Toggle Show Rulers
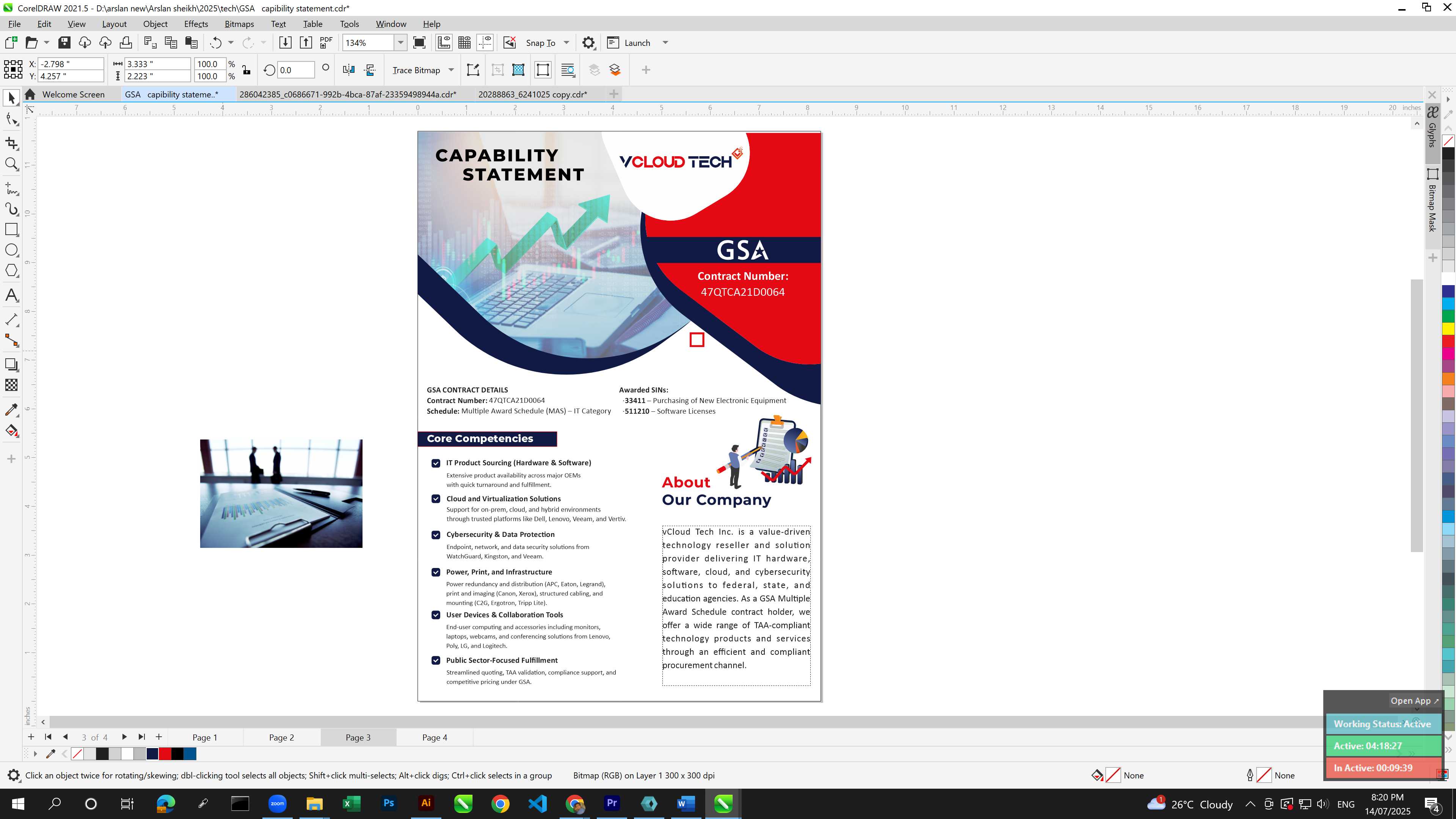The width and height of the screenshot is (1456, 819). (x=444, y=43)
